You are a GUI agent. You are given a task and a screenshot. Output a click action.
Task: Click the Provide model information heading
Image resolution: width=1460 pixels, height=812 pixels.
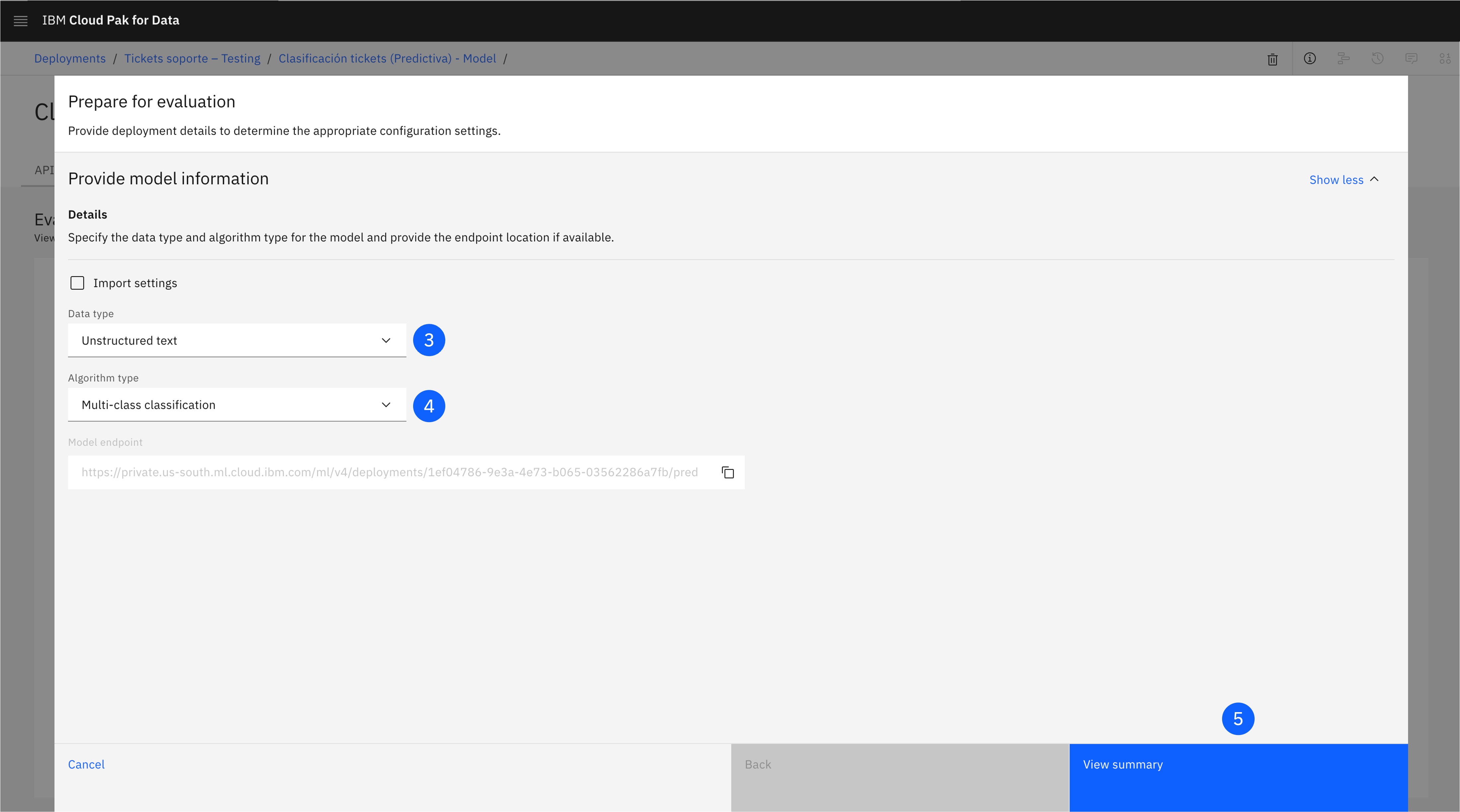[168, 179]
